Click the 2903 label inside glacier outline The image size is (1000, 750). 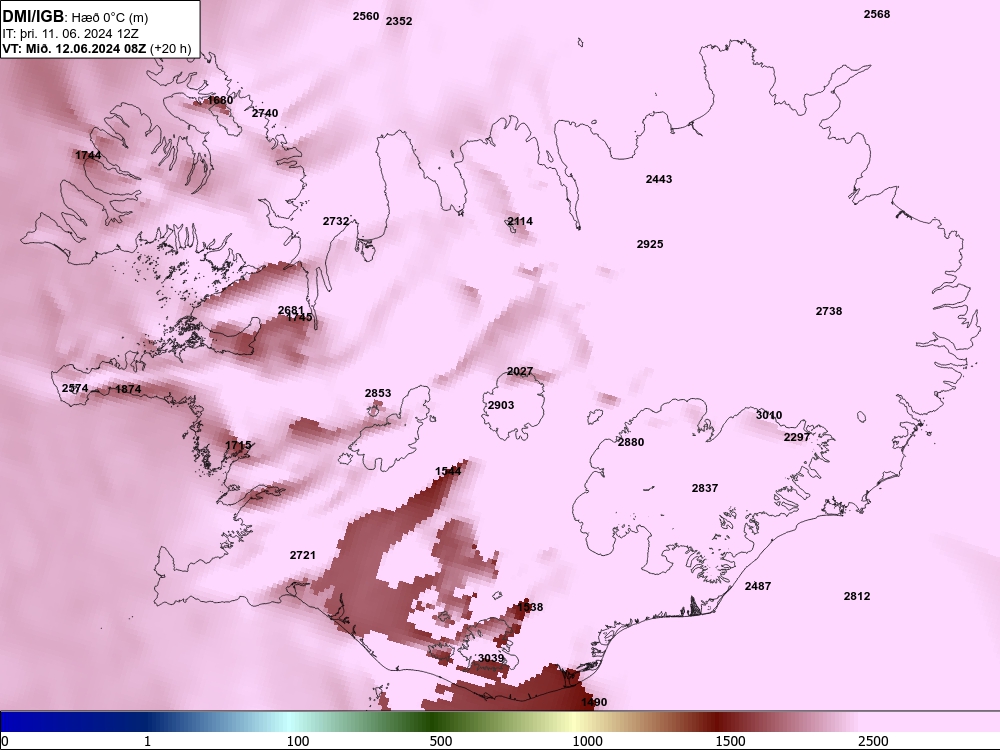click(501, 405)
